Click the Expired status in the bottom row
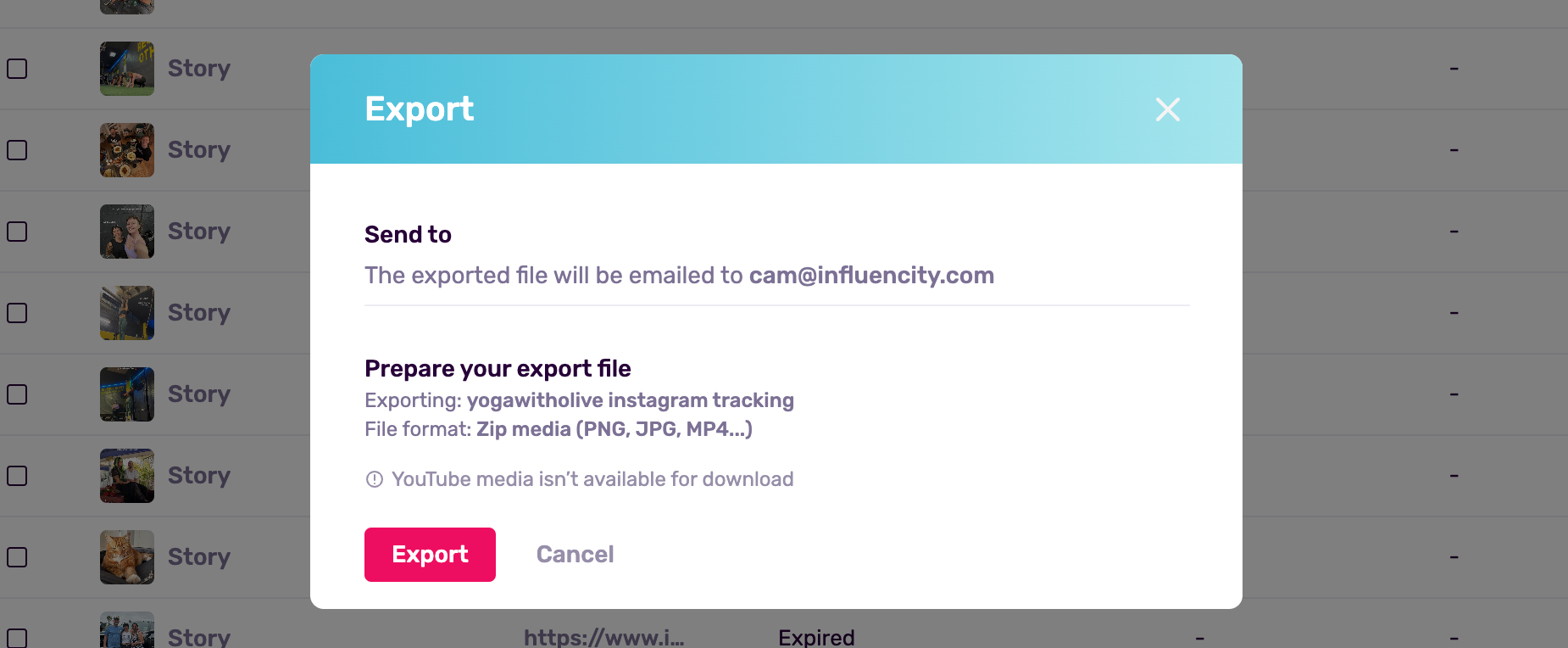The width and height of the screenshot is (1568, 648). click(816, 637)
